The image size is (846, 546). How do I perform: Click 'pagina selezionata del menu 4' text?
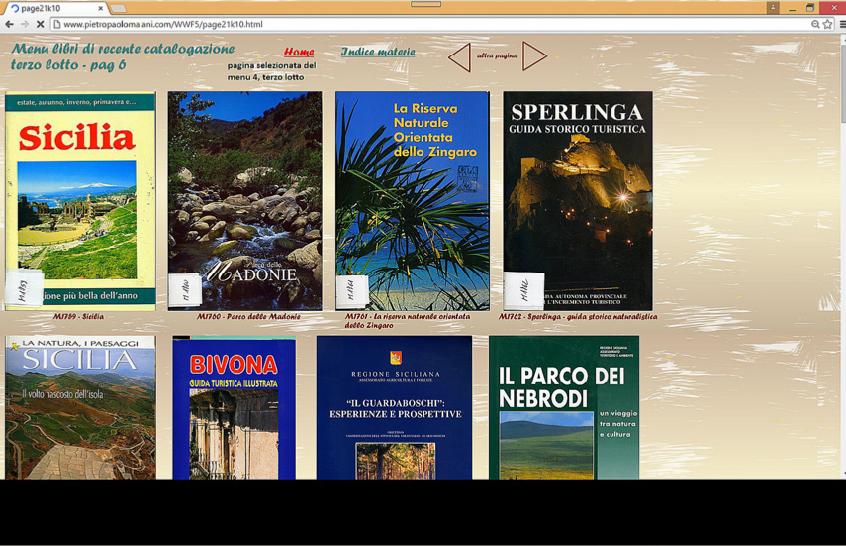(272, 71)
